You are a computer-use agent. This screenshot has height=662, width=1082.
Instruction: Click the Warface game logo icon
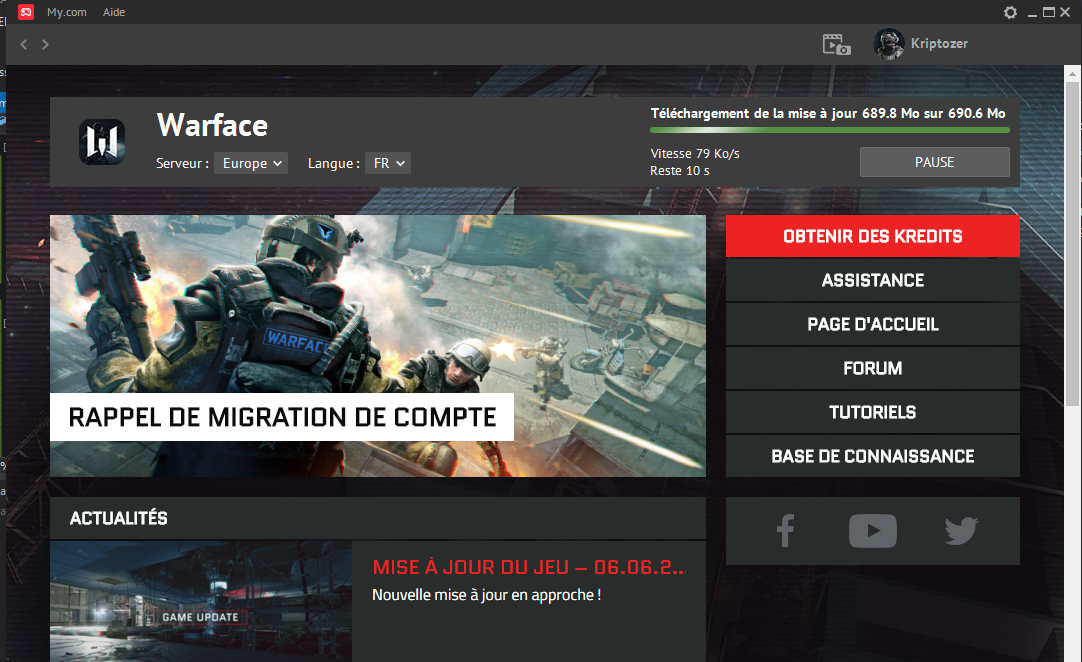[x=102, y=142]
